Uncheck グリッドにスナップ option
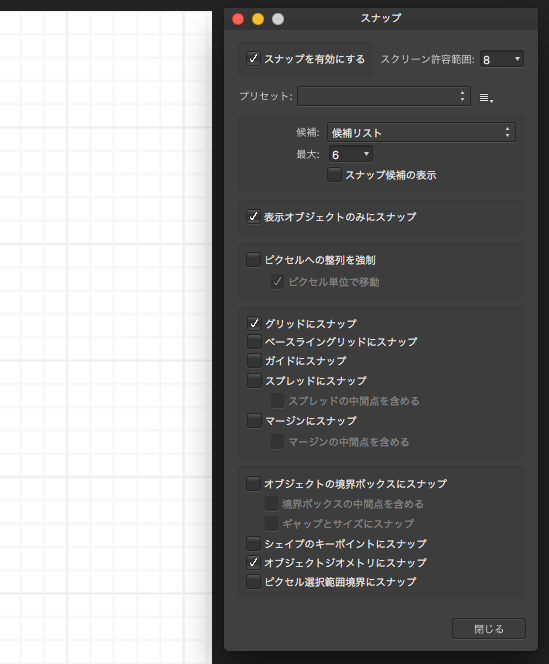The height and width of the screenshot is (664, 549). pyautogui.click(x=254, y=324)
